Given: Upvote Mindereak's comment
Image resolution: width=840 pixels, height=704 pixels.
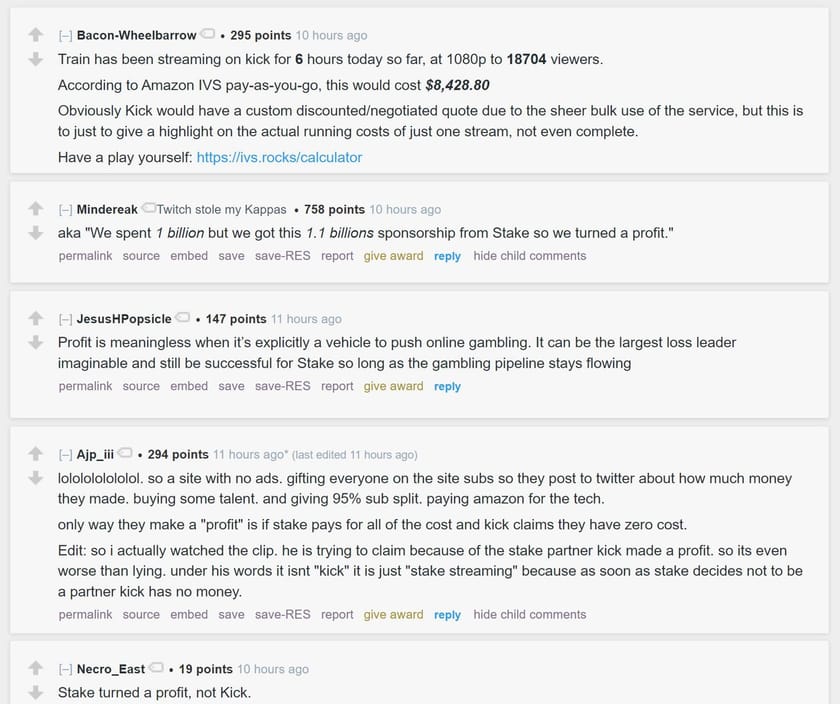Looking at the screenshot, I should [x=36, y=209].
